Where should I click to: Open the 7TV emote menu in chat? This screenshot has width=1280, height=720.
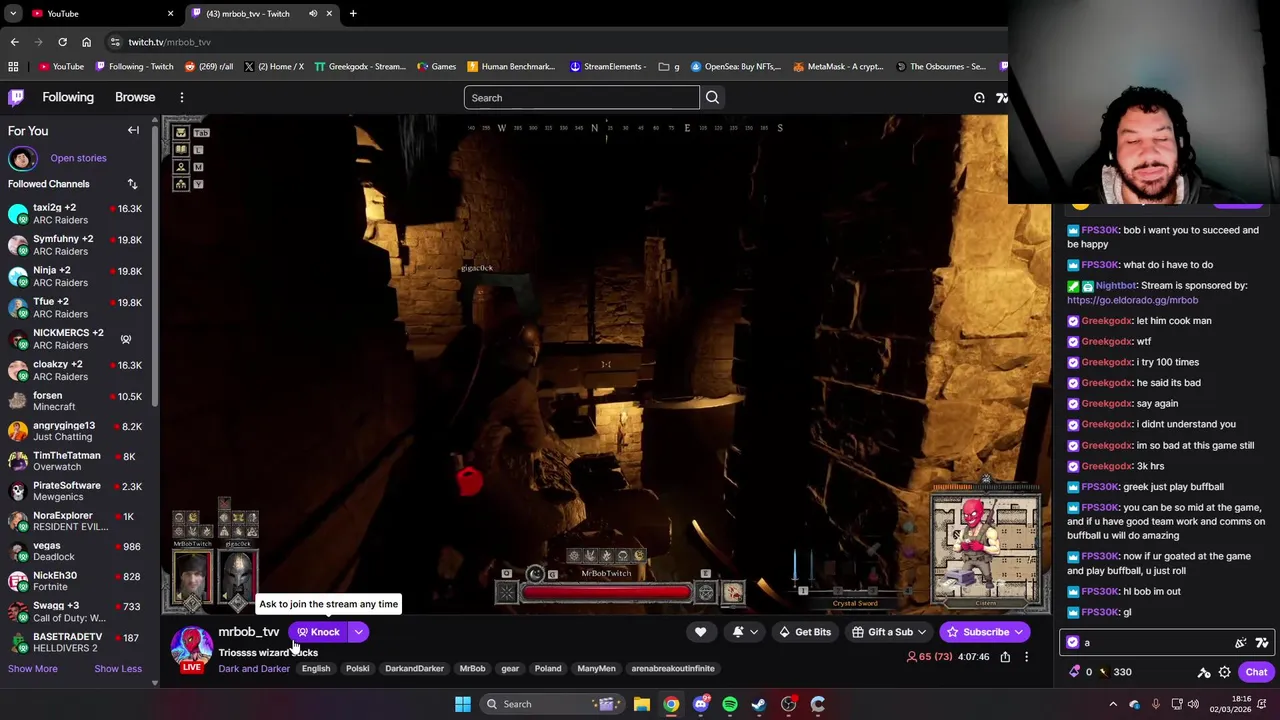pos(1262,643)
